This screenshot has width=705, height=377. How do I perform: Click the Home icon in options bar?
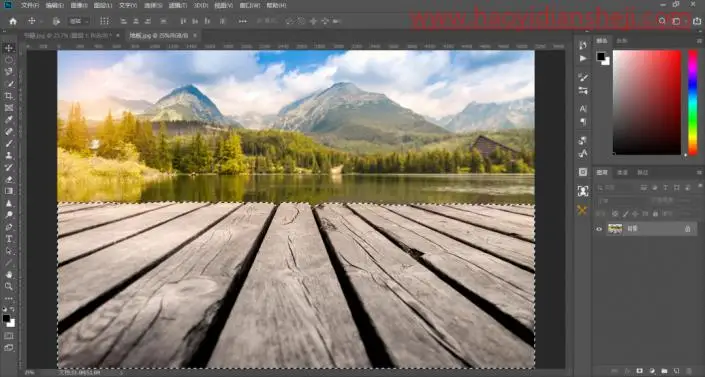[13, 21]
